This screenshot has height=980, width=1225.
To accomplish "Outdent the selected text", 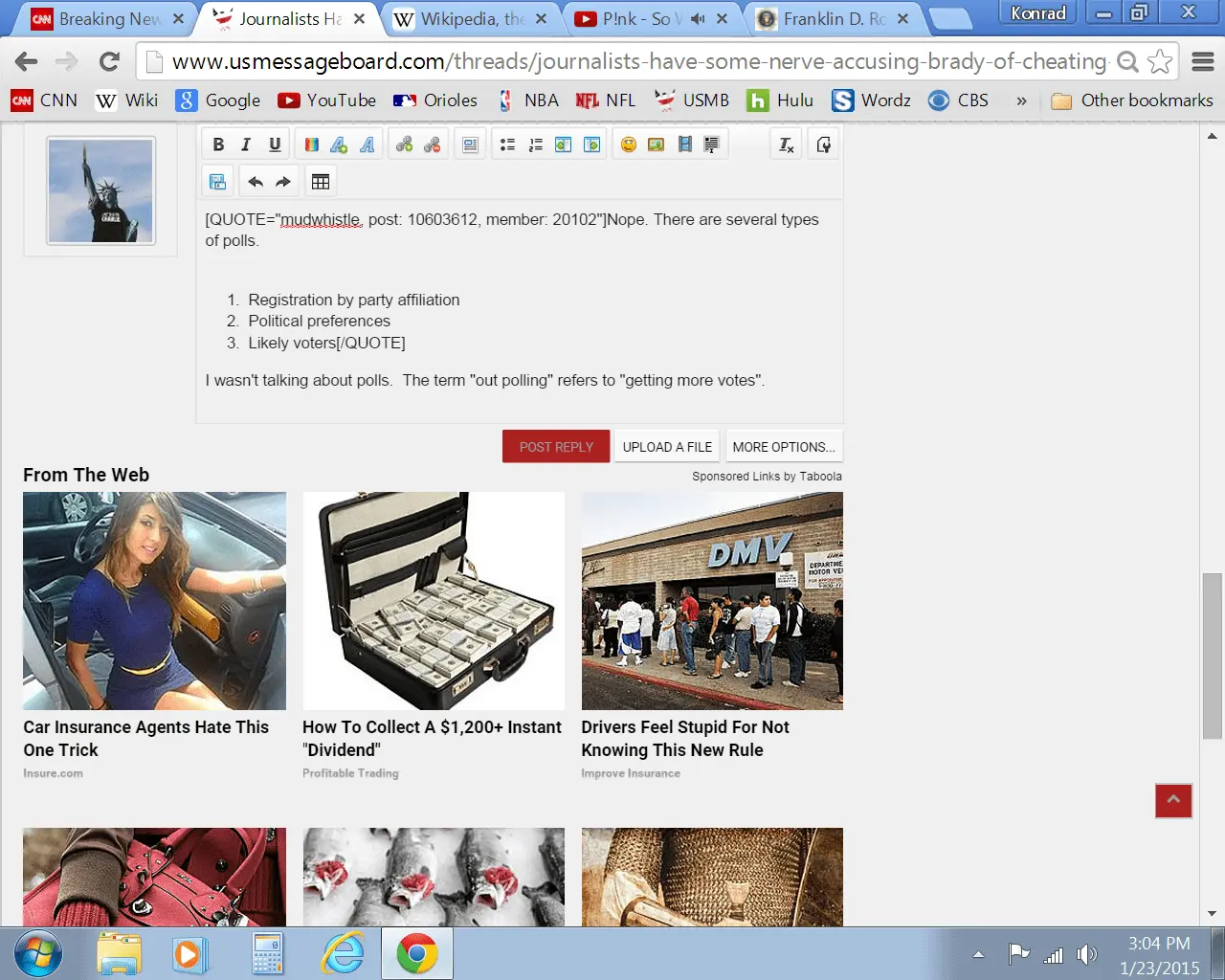I will tap(564, 145).
